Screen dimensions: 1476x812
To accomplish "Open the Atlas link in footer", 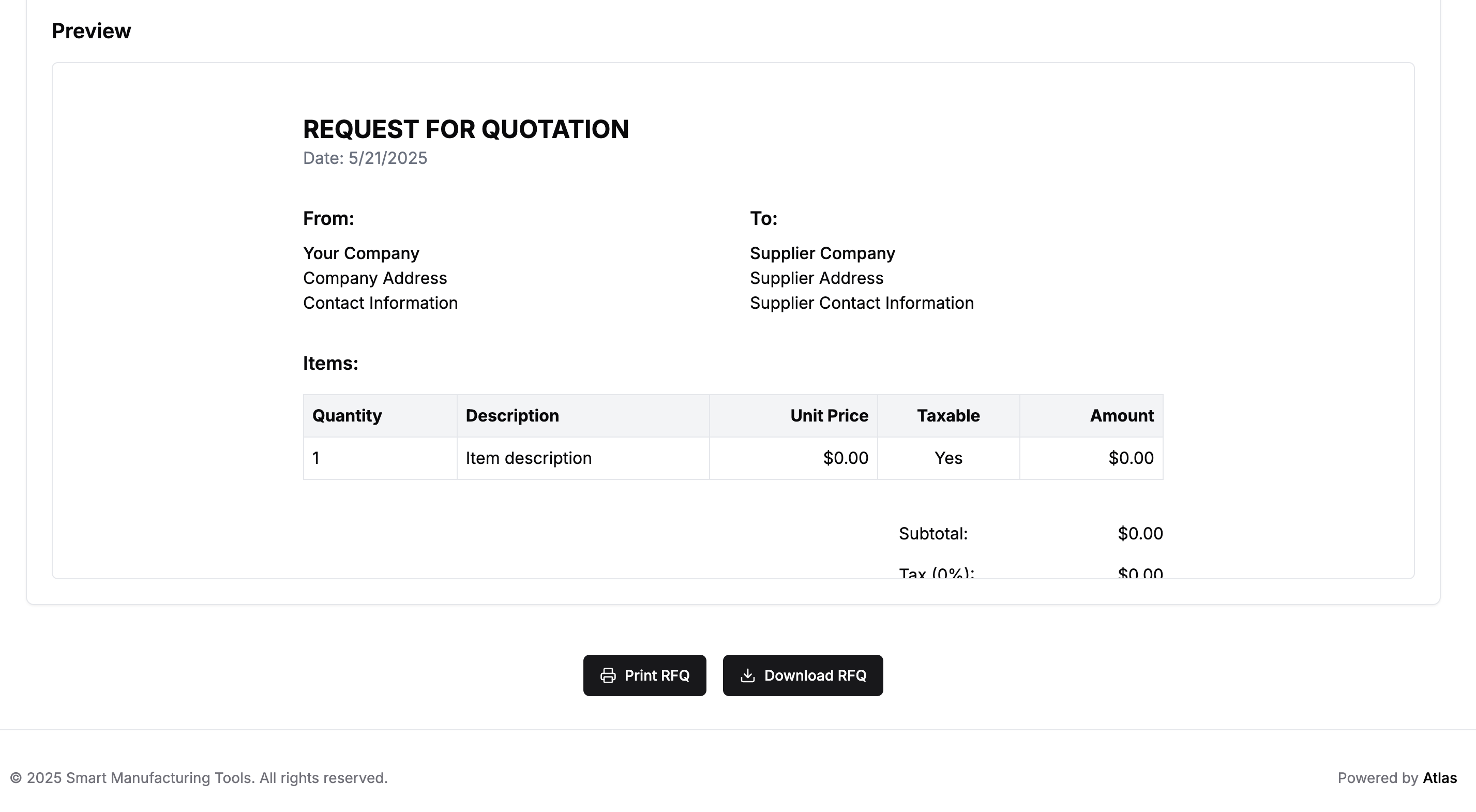I will tap(1439, 778).
